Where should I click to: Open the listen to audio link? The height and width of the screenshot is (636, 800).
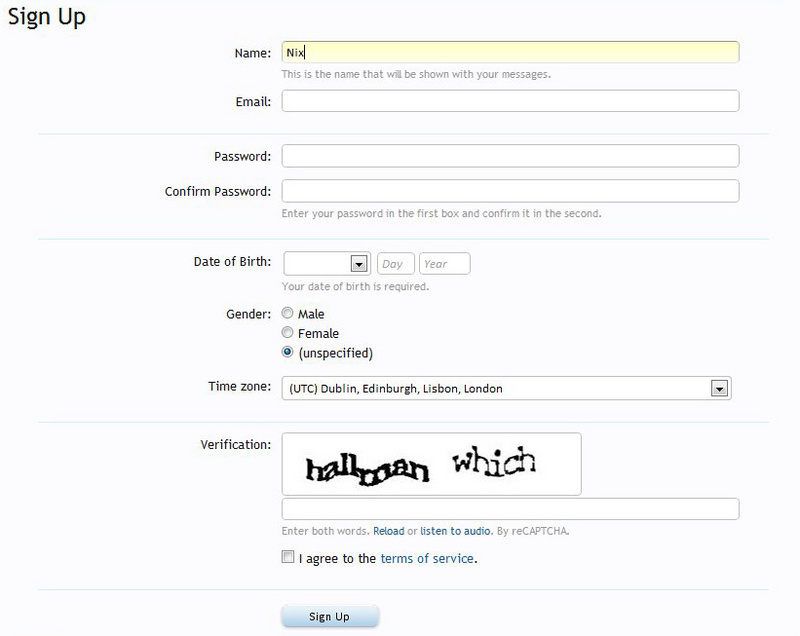pyautogui.click(x=457, y=531)
